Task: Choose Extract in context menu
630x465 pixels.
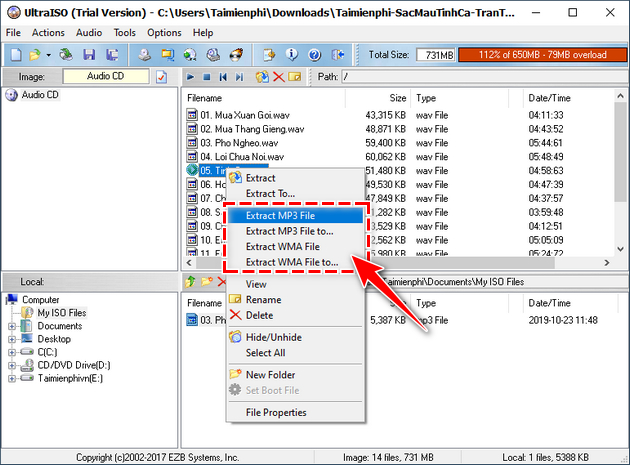Action: click(x=296, y=178)
